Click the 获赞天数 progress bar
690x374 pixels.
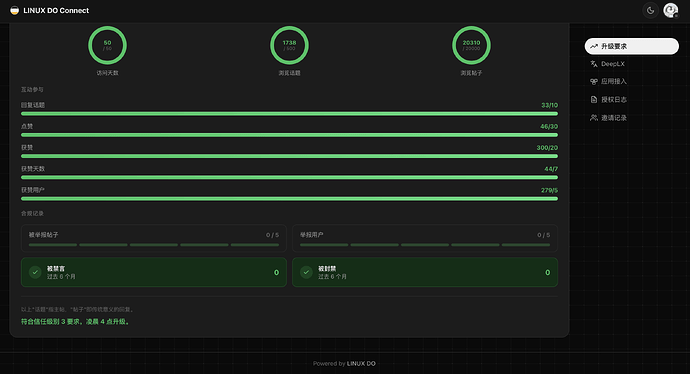coord(289,177)
